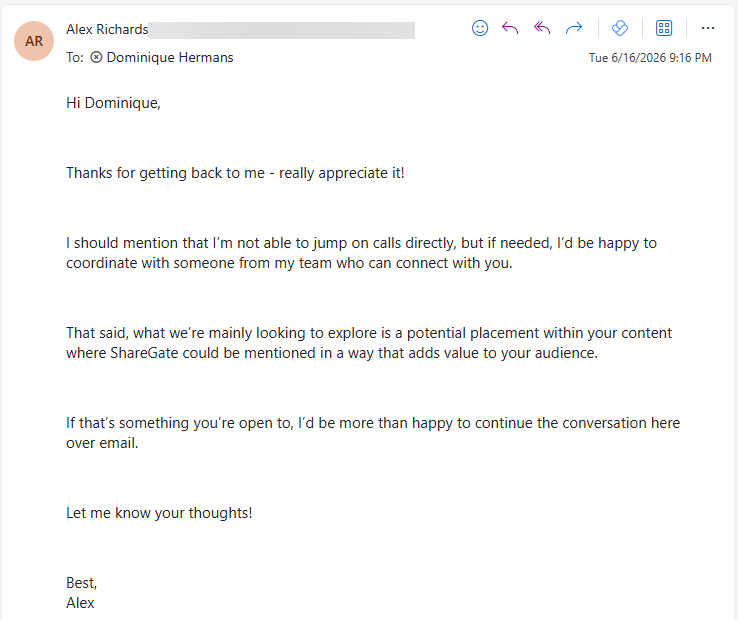Expand the More actions ellipsis menu

point(707,28)
